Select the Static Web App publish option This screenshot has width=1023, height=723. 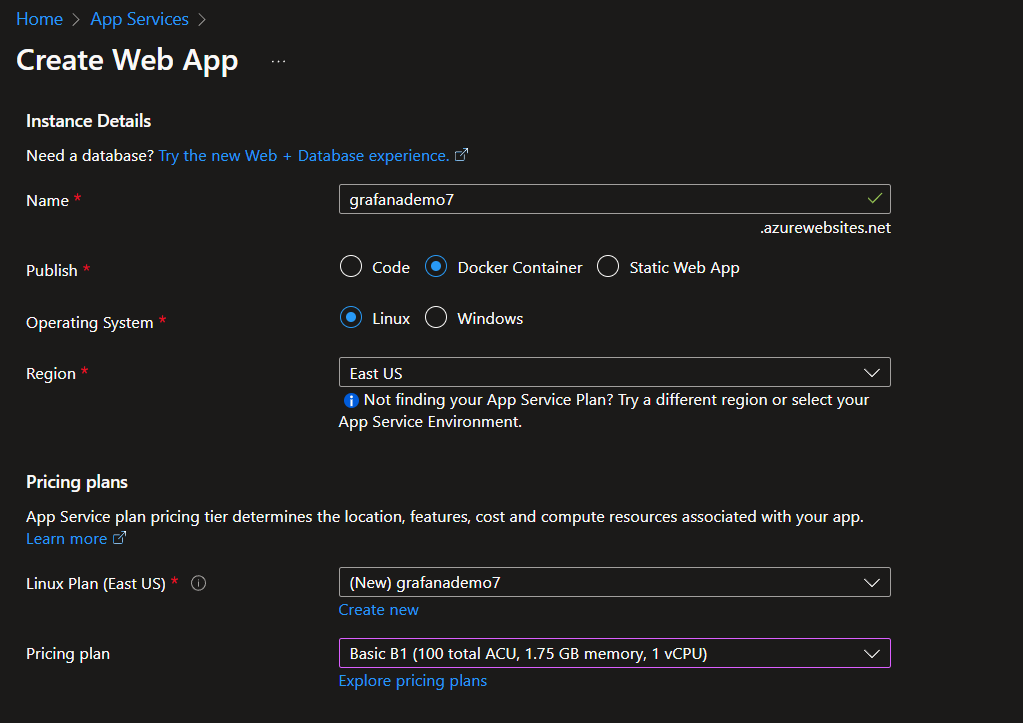click(x=608, y=266)
